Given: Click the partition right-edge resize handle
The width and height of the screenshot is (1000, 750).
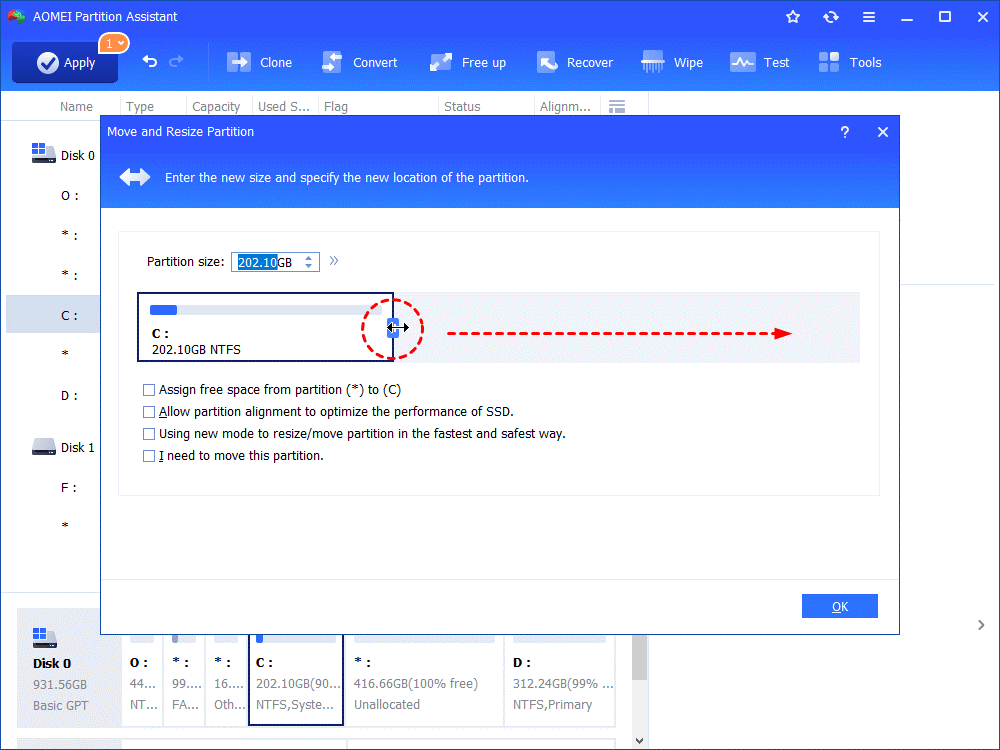Looking at the screenshot, I should pyautogui.click(x=394, y=327).
